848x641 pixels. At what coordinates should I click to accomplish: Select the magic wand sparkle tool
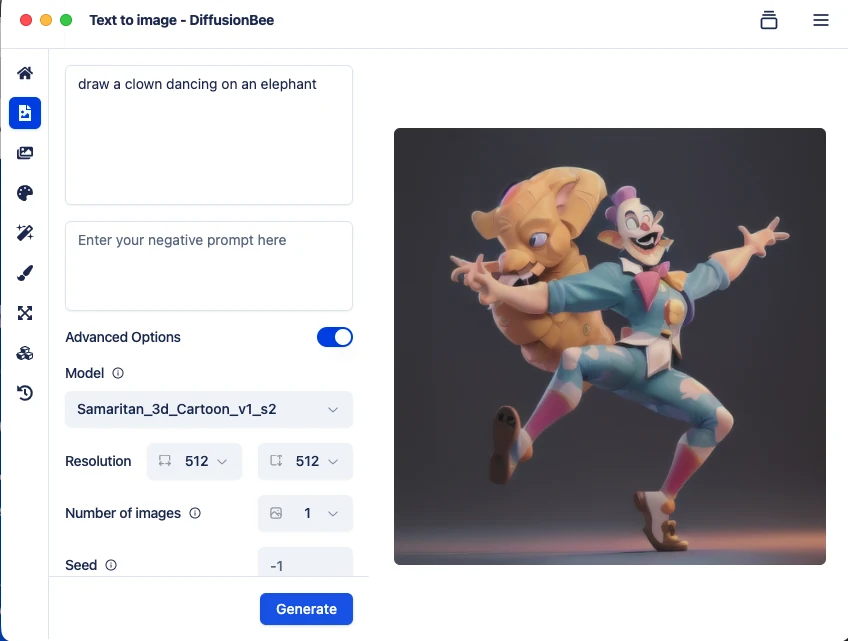coord(25,233)
